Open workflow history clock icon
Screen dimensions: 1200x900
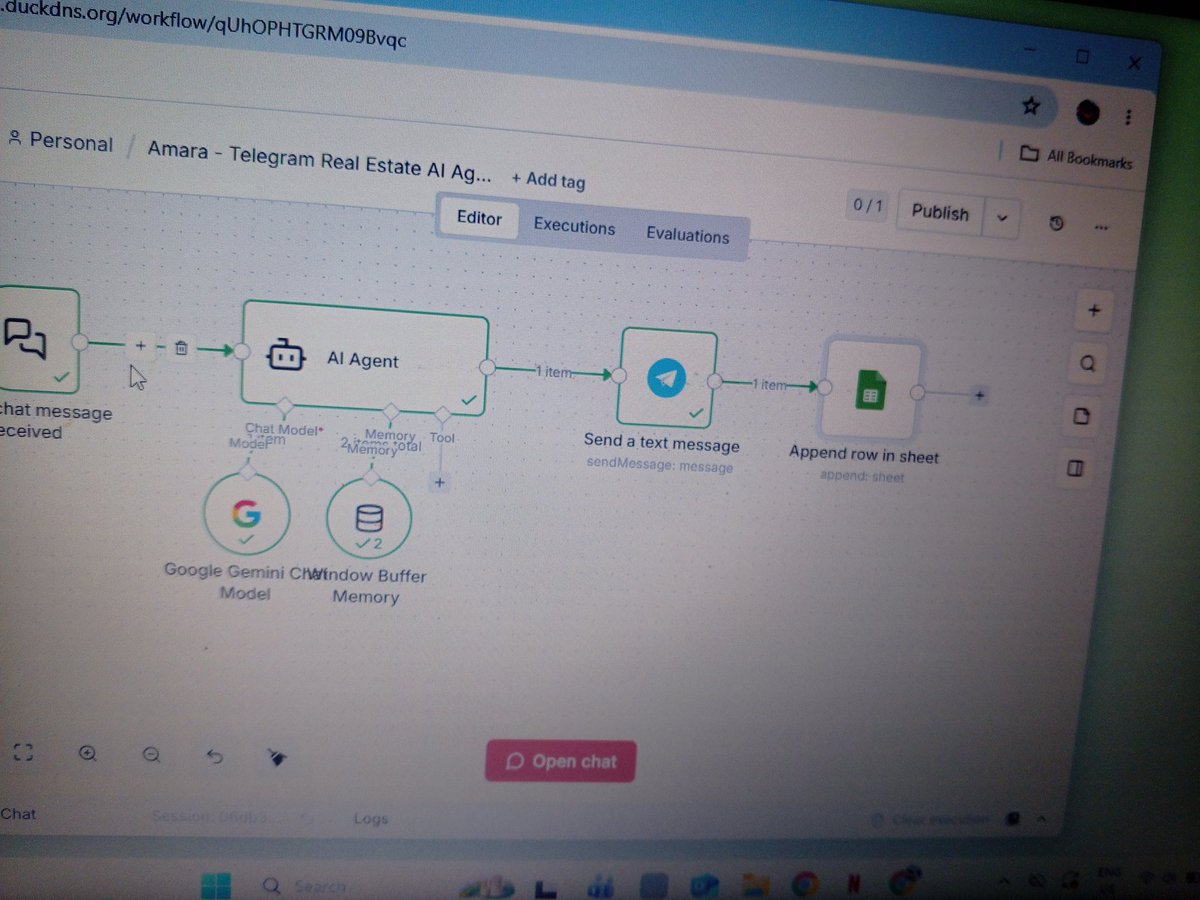(x=1056, y=224)
